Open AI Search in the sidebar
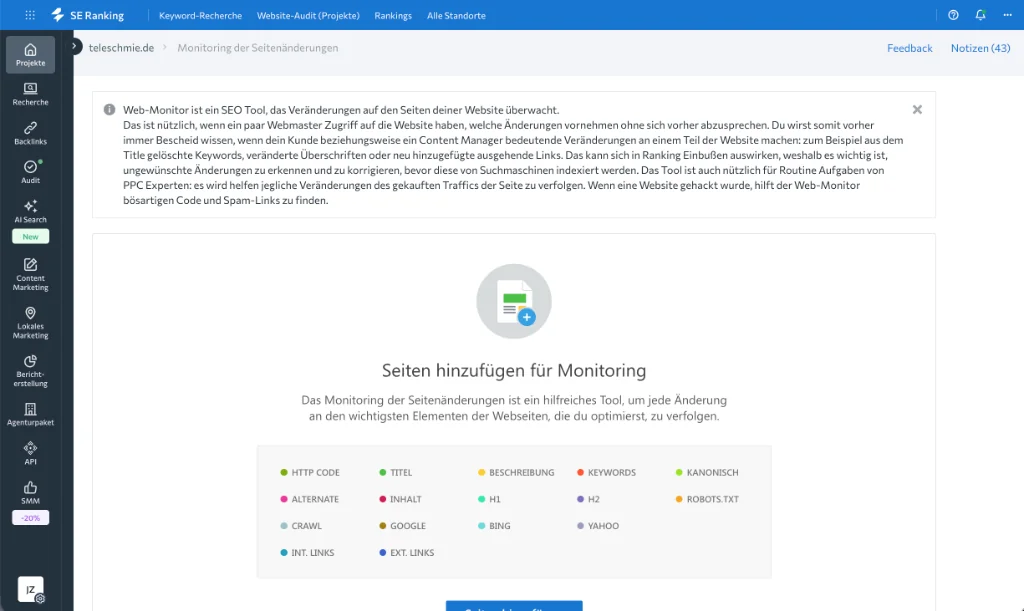1024x611 pixels. [31, 212]
